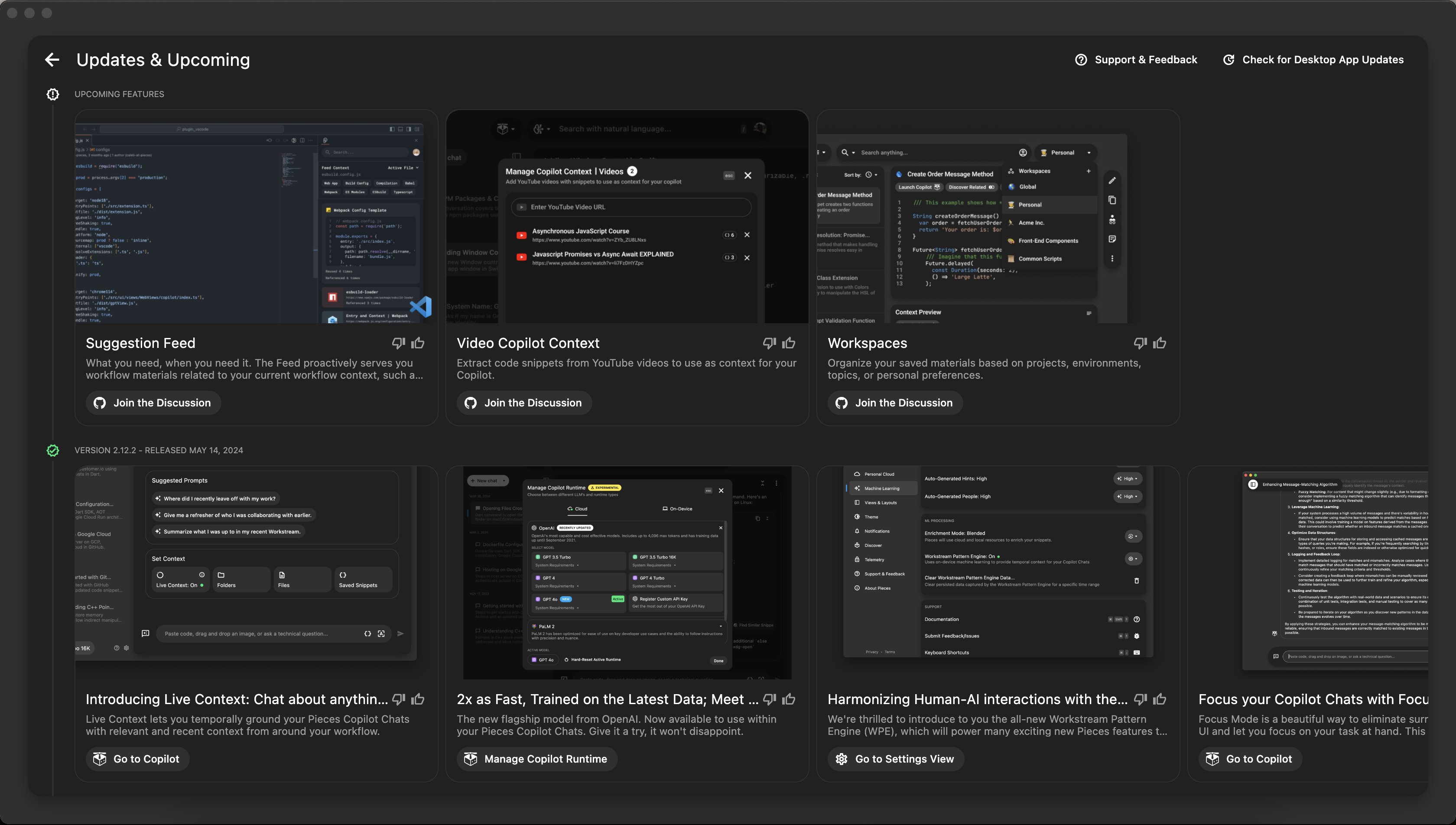The height and width of the screenshot is (825, 1456).
Task: Go to Copilot from Live Context card
Action: pos(137,759)
